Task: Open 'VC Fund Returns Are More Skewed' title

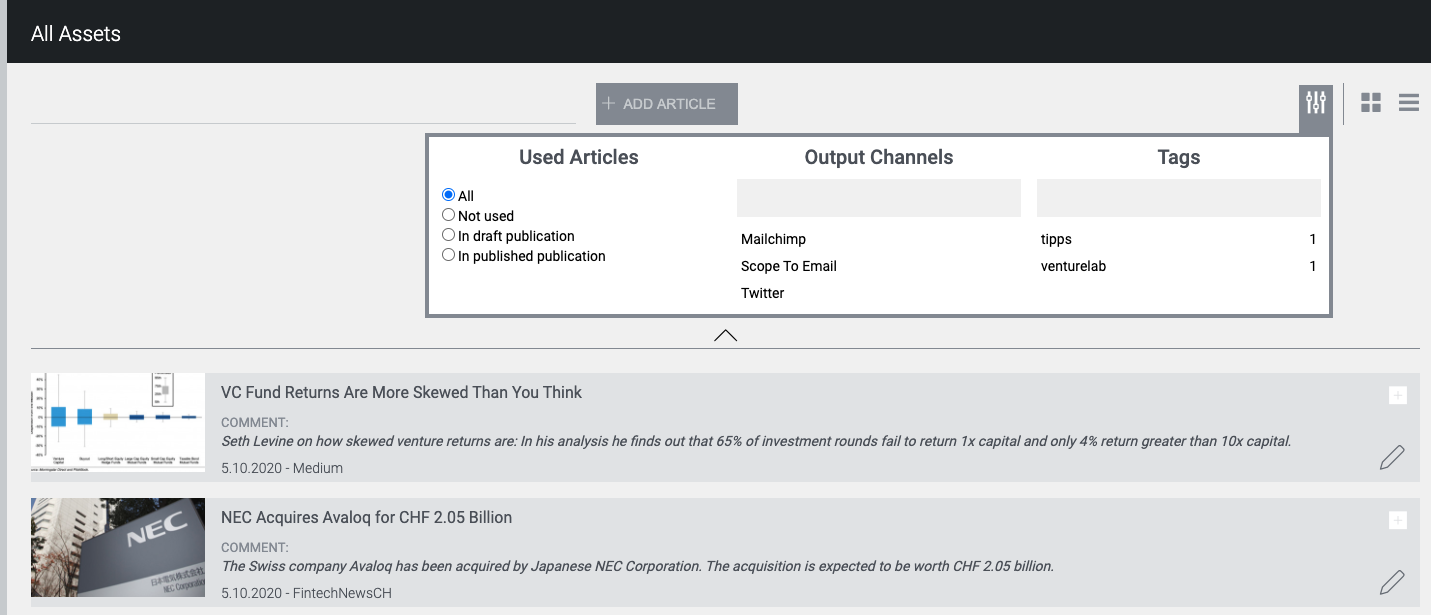Action: [x=401, y=392]
